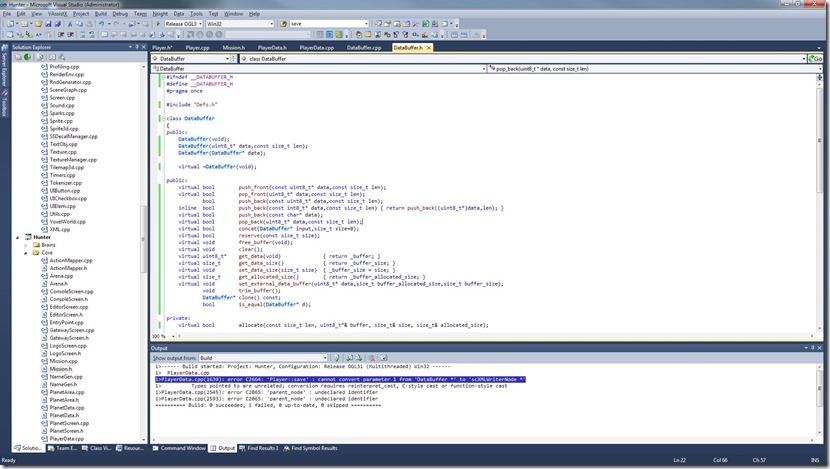830x469 pixels.
Task: Open the File menu
Action: (7, 14)
